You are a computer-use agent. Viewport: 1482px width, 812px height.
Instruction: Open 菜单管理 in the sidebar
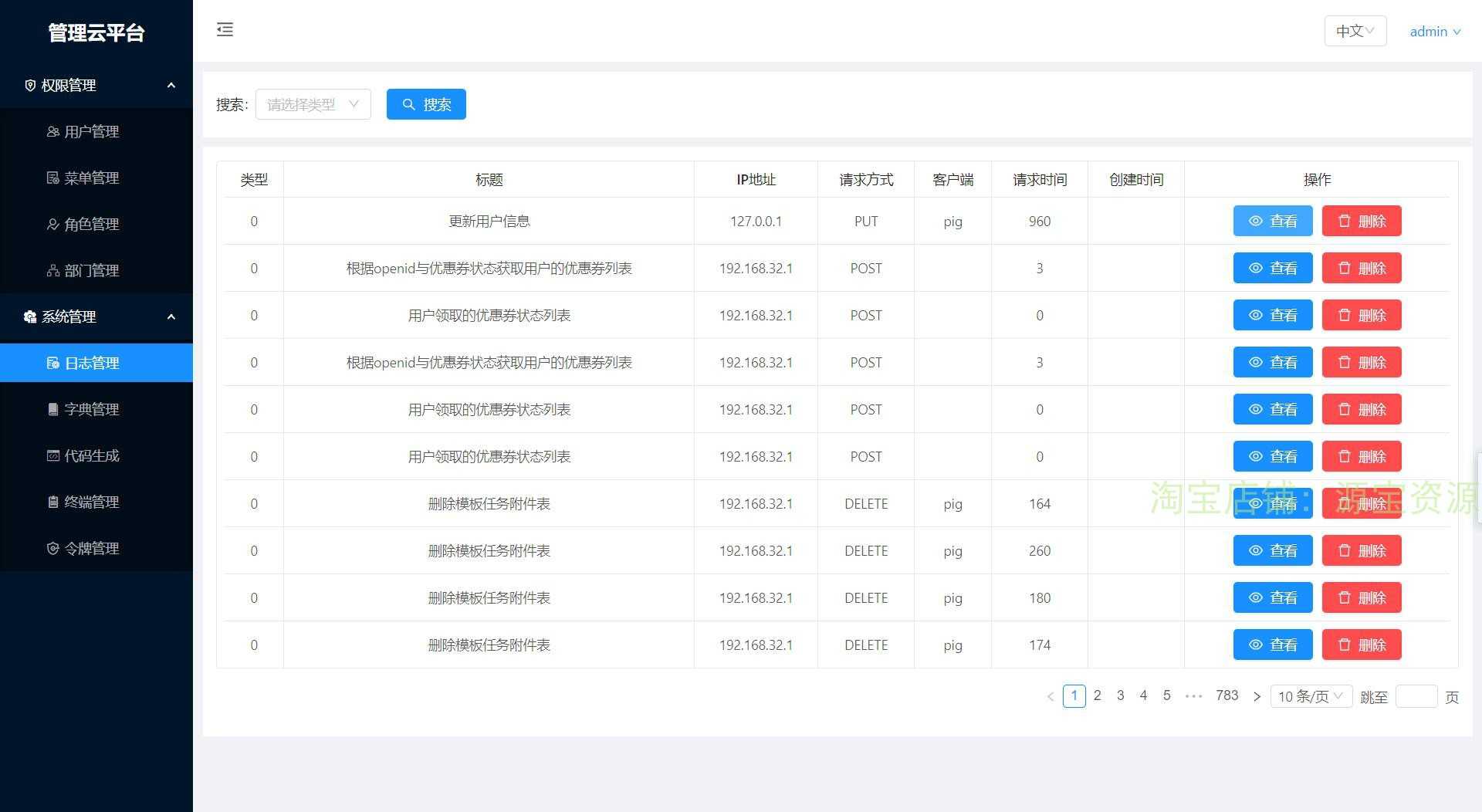coord(96,178)
